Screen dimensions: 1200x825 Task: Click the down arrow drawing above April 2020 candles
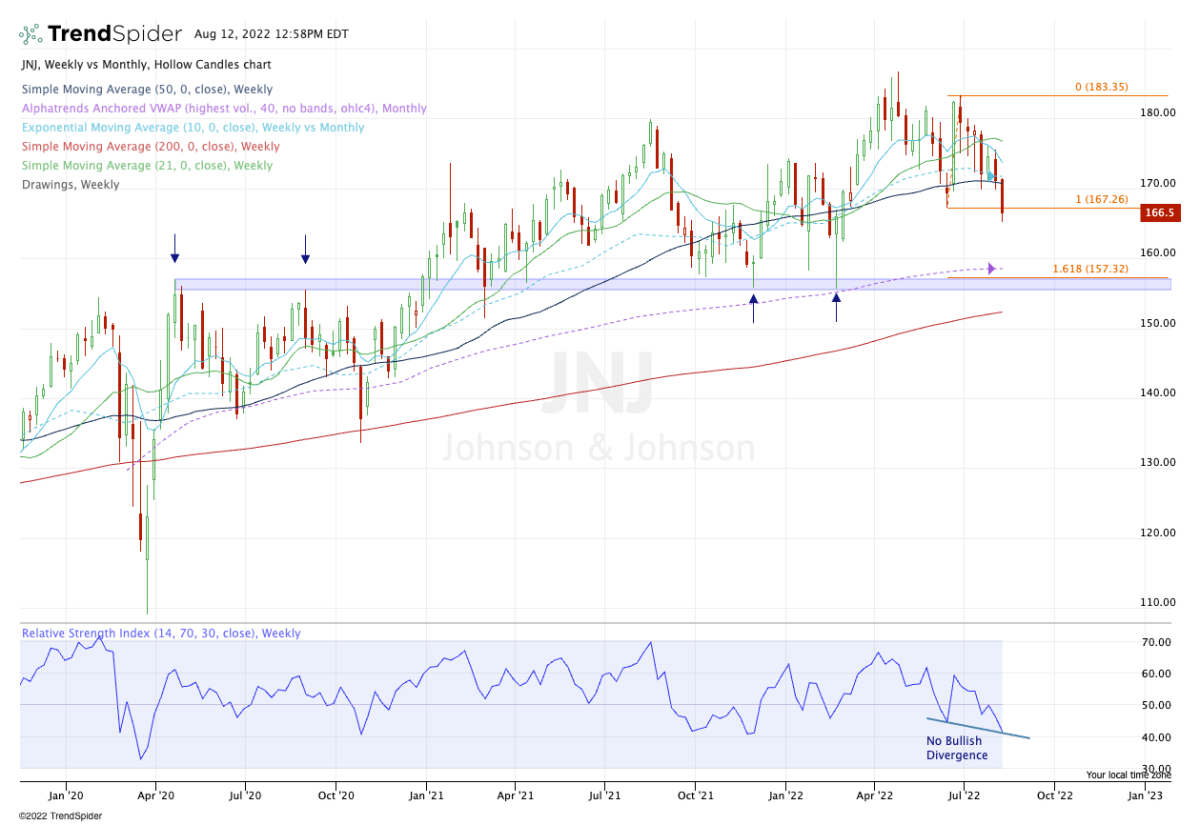point(175,248)
